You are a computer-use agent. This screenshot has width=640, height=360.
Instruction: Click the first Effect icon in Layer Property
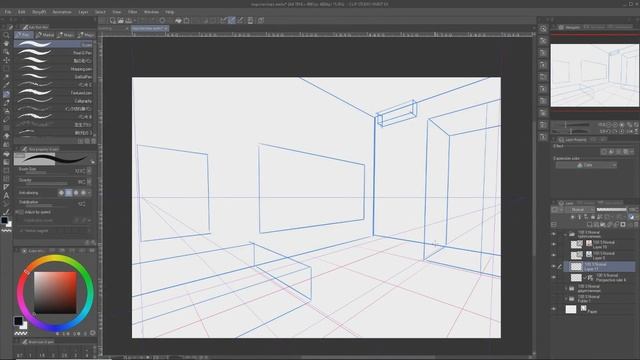pyautogui.click(x=604, y=152)
